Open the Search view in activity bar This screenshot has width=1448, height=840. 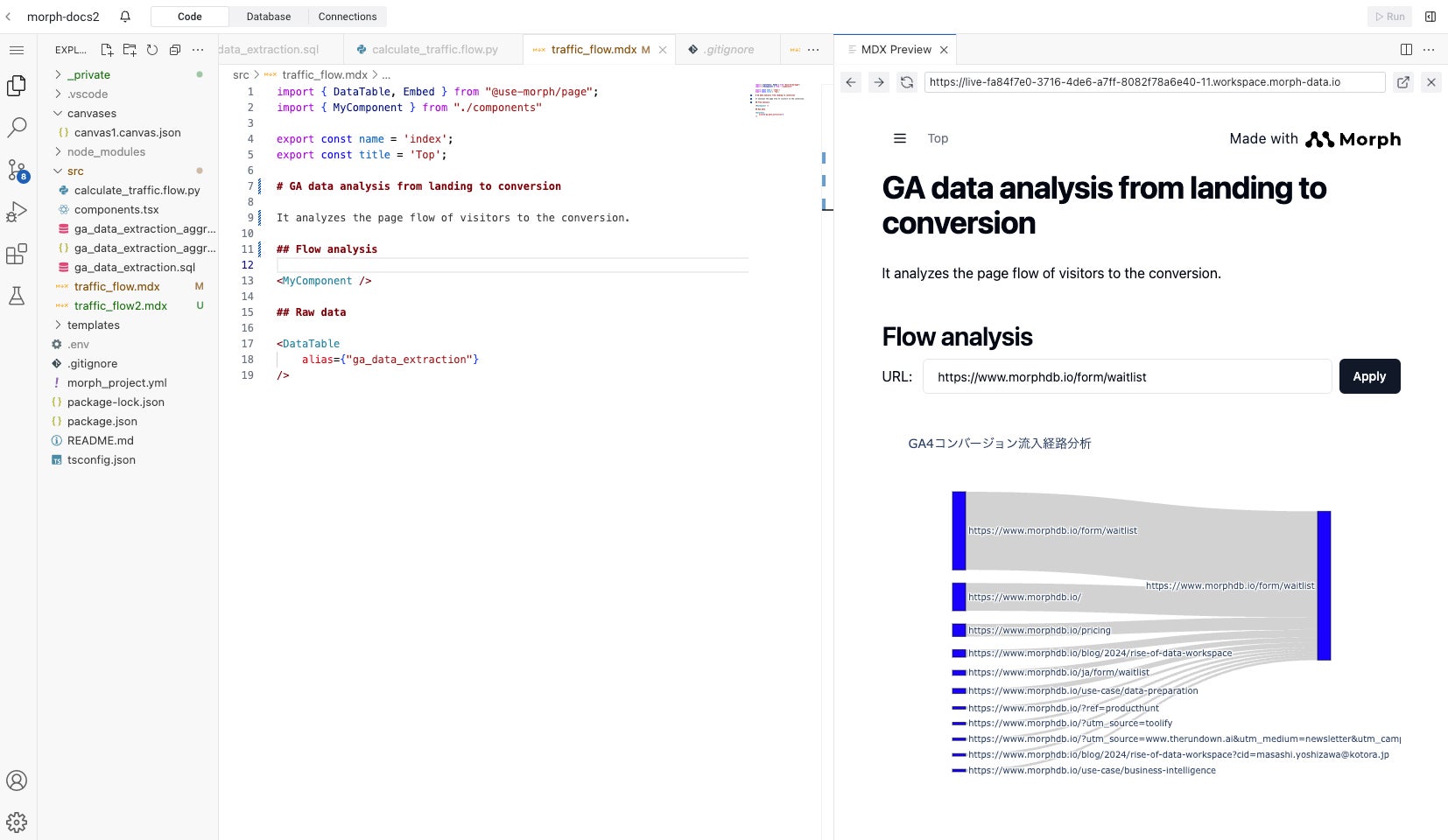click(x=17, y=128)
